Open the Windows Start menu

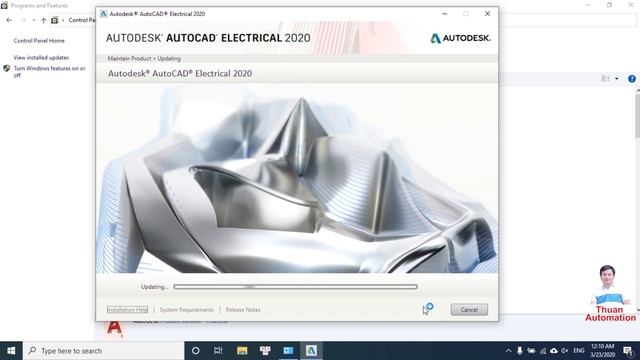11,351
